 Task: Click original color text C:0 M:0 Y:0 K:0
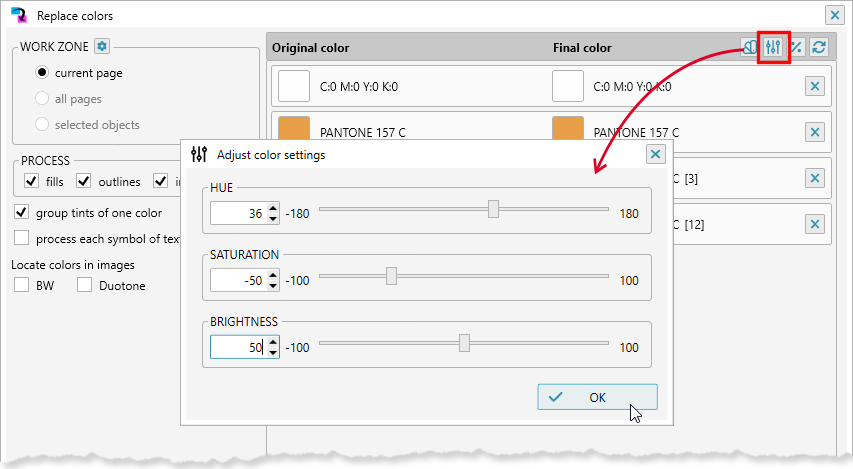359,87
